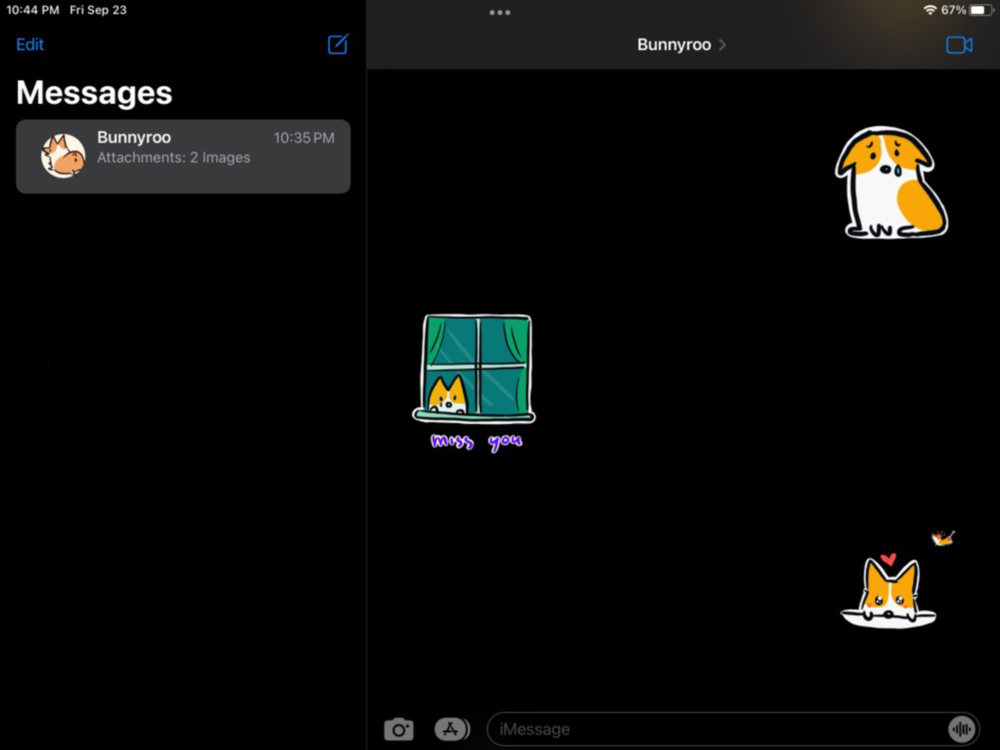Expand Bunnyroo contact details chevron

pos(722,45)
